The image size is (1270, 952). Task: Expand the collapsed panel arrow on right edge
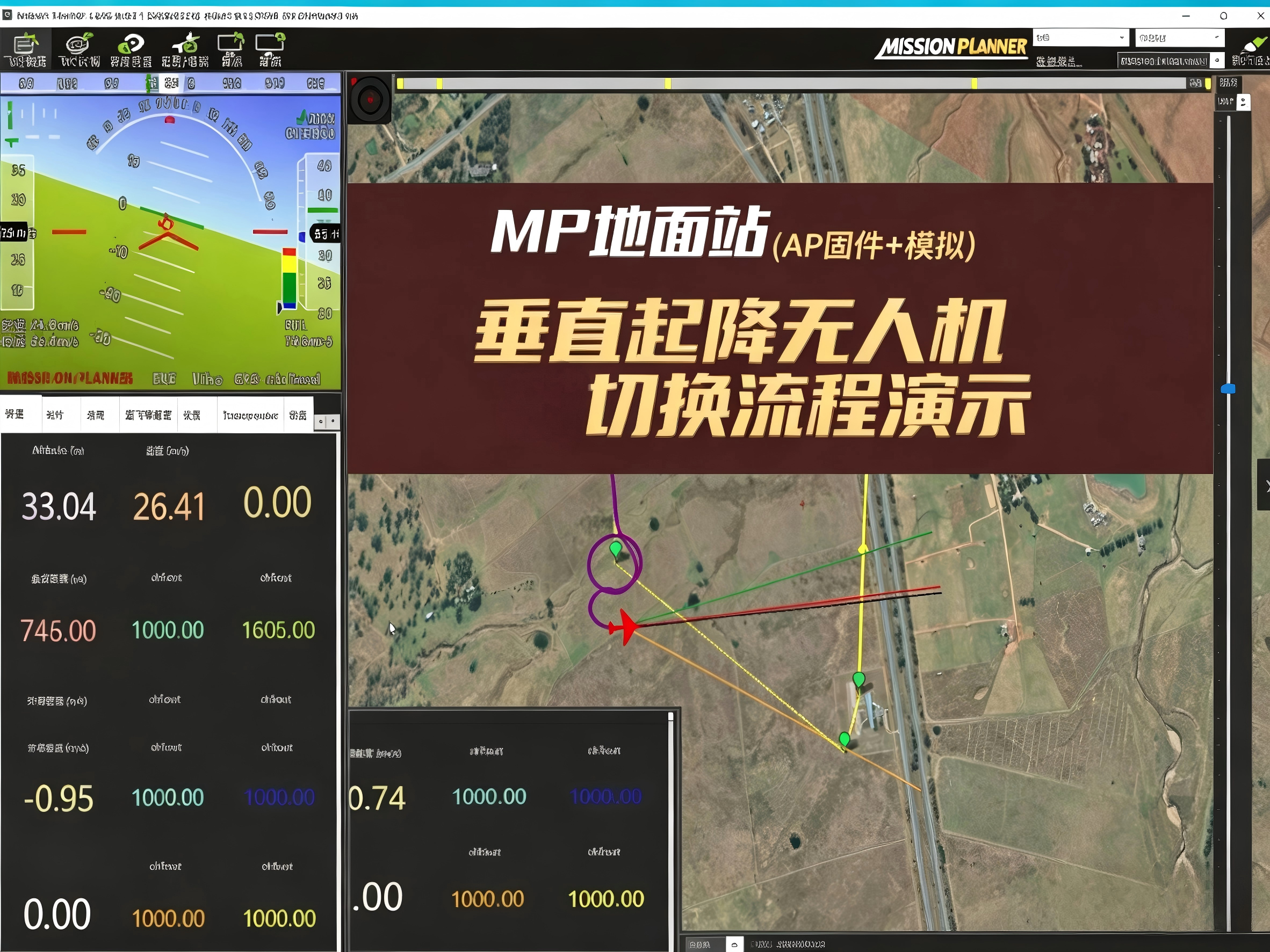pos(1264,485)
